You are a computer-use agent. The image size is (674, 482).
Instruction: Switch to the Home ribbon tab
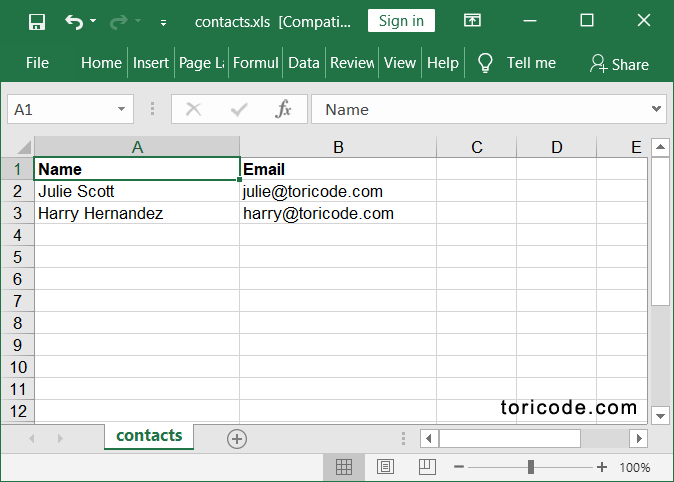[x=101, y=63]
